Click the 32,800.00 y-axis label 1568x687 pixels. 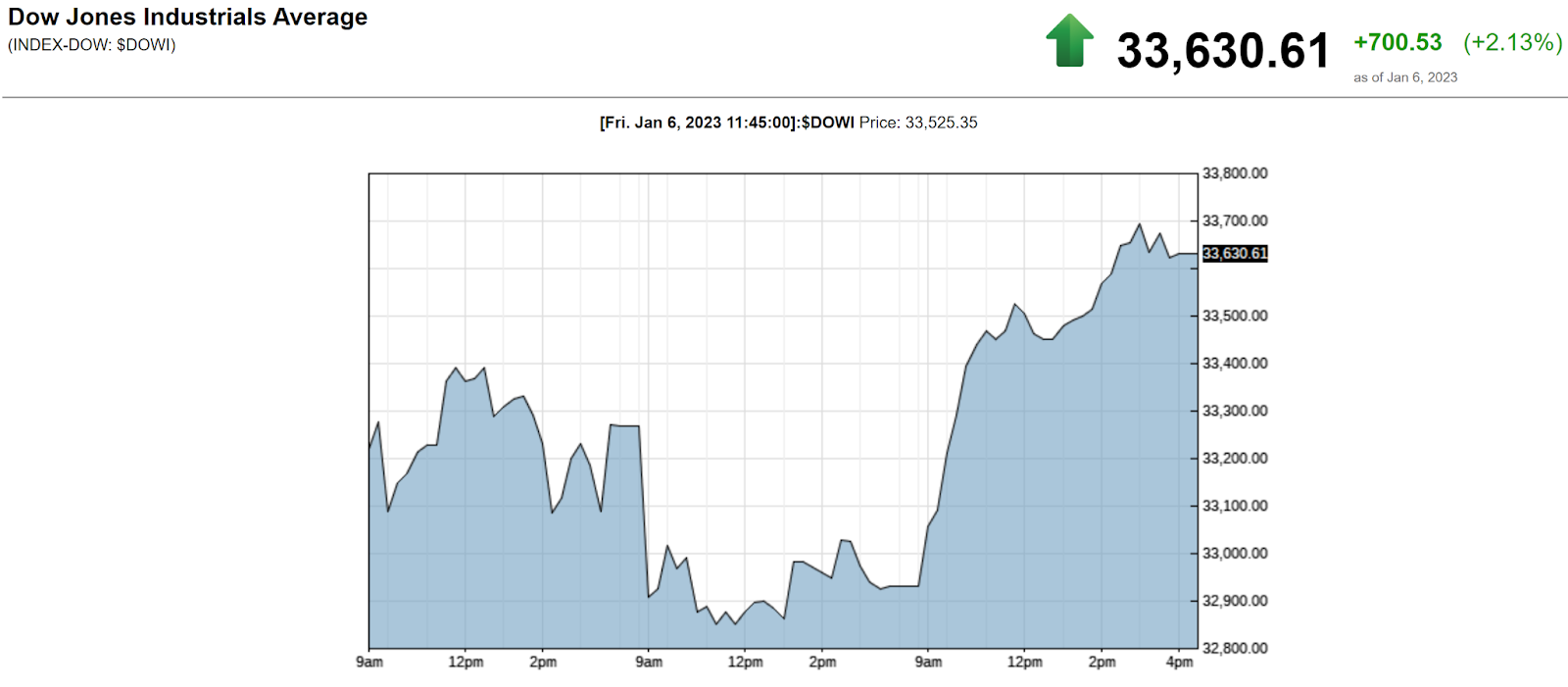click(x=1235, y=648)
